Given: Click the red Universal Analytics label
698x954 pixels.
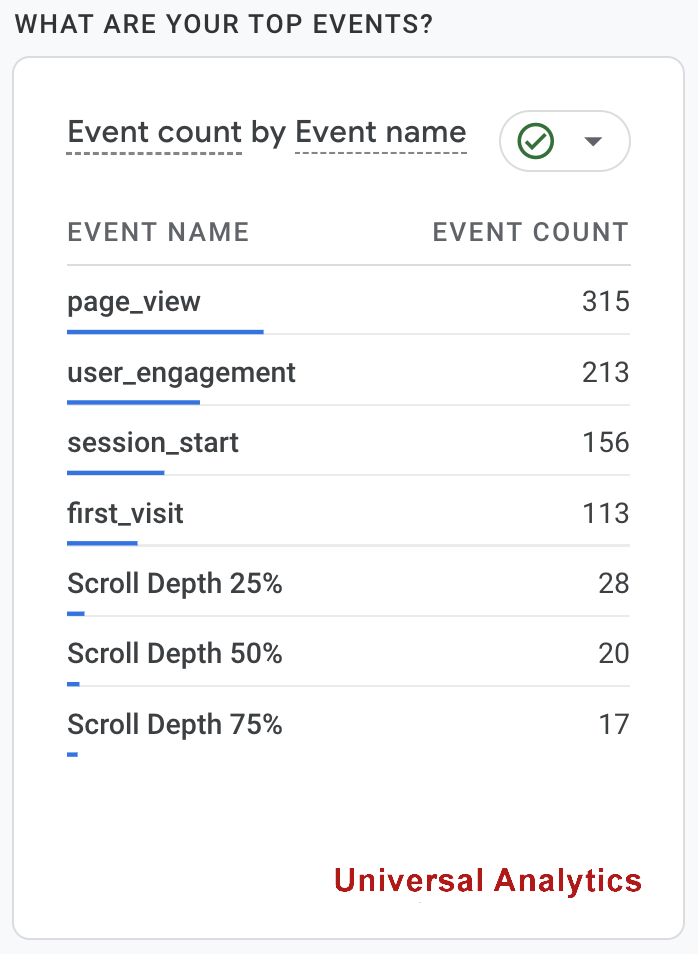Looking at the screenshot, I should (x=487, y=880).
